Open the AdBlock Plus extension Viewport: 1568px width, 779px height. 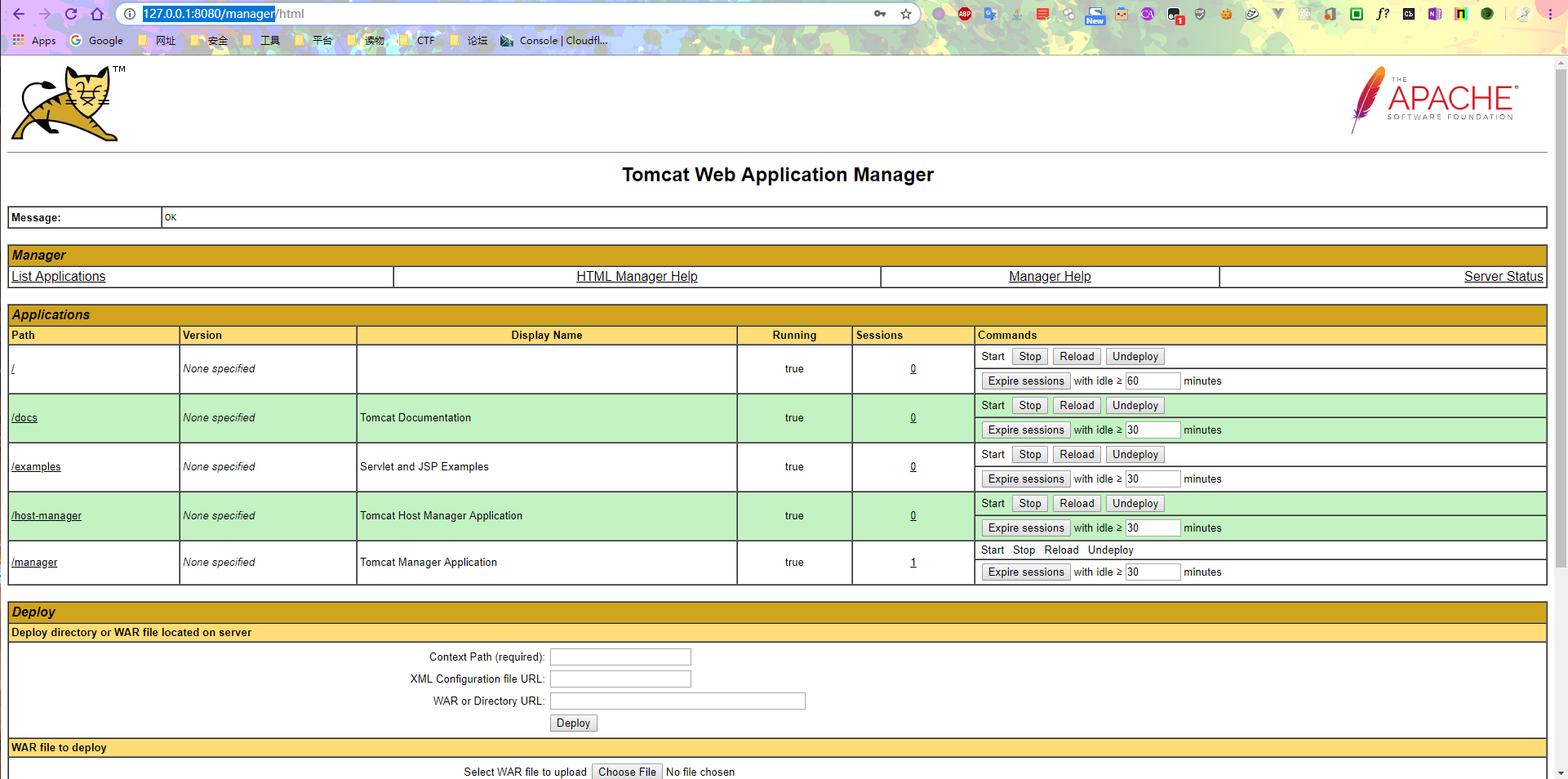[x=965, y=14]
